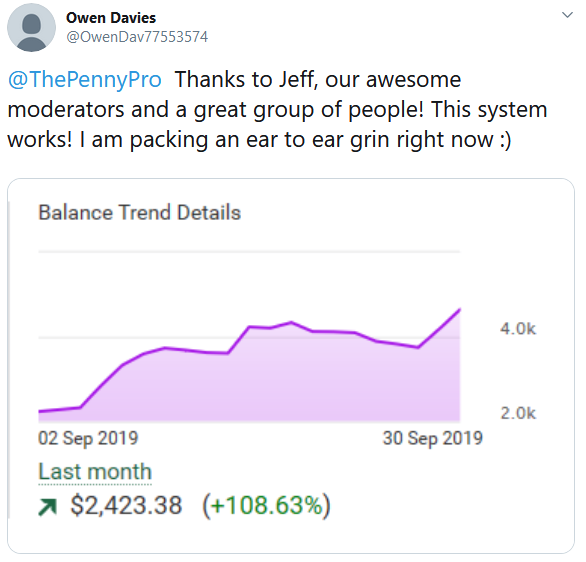Open the tweet options chevron menu
The height and width of the screenshot is (562, 586).
567,15
